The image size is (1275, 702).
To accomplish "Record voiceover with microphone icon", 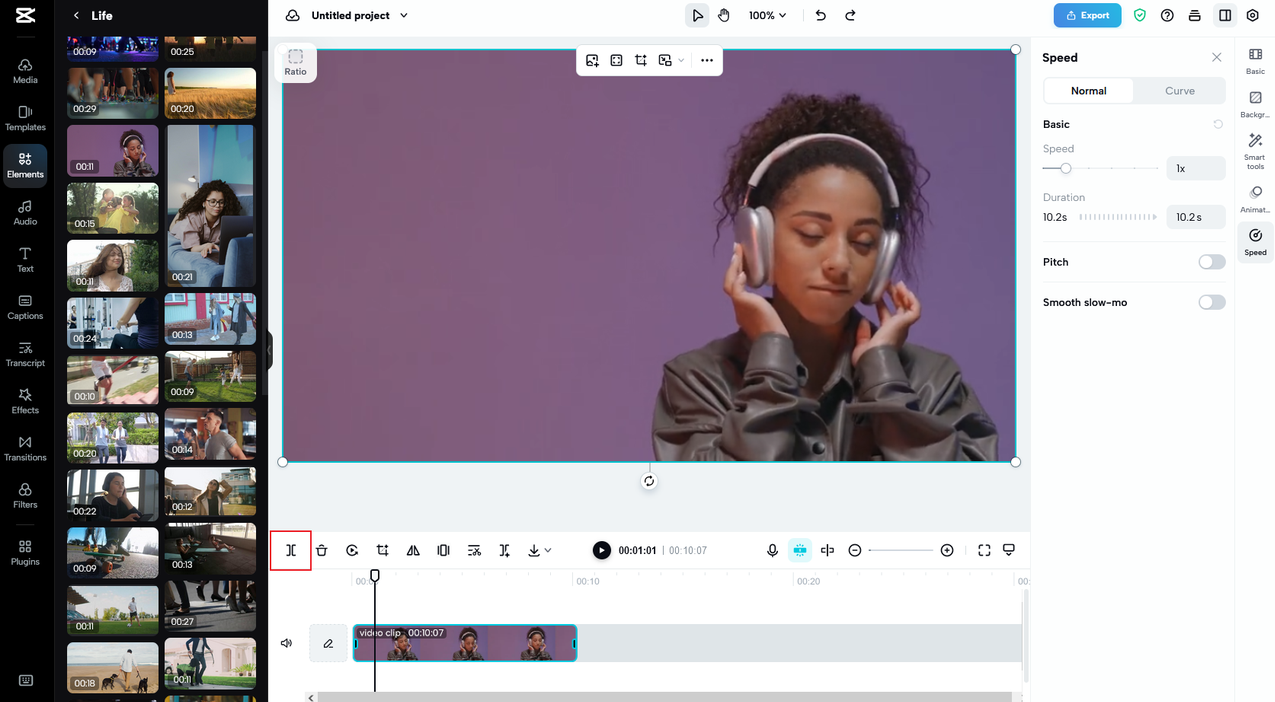I will tap(772, 550).
